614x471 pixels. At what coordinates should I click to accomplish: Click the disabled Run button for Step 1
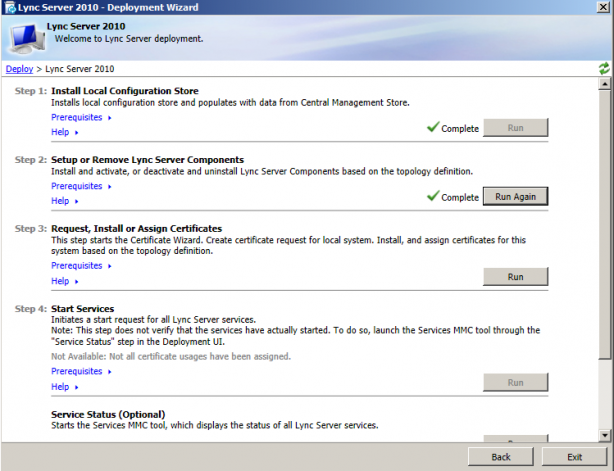click(x=515, y=128)
